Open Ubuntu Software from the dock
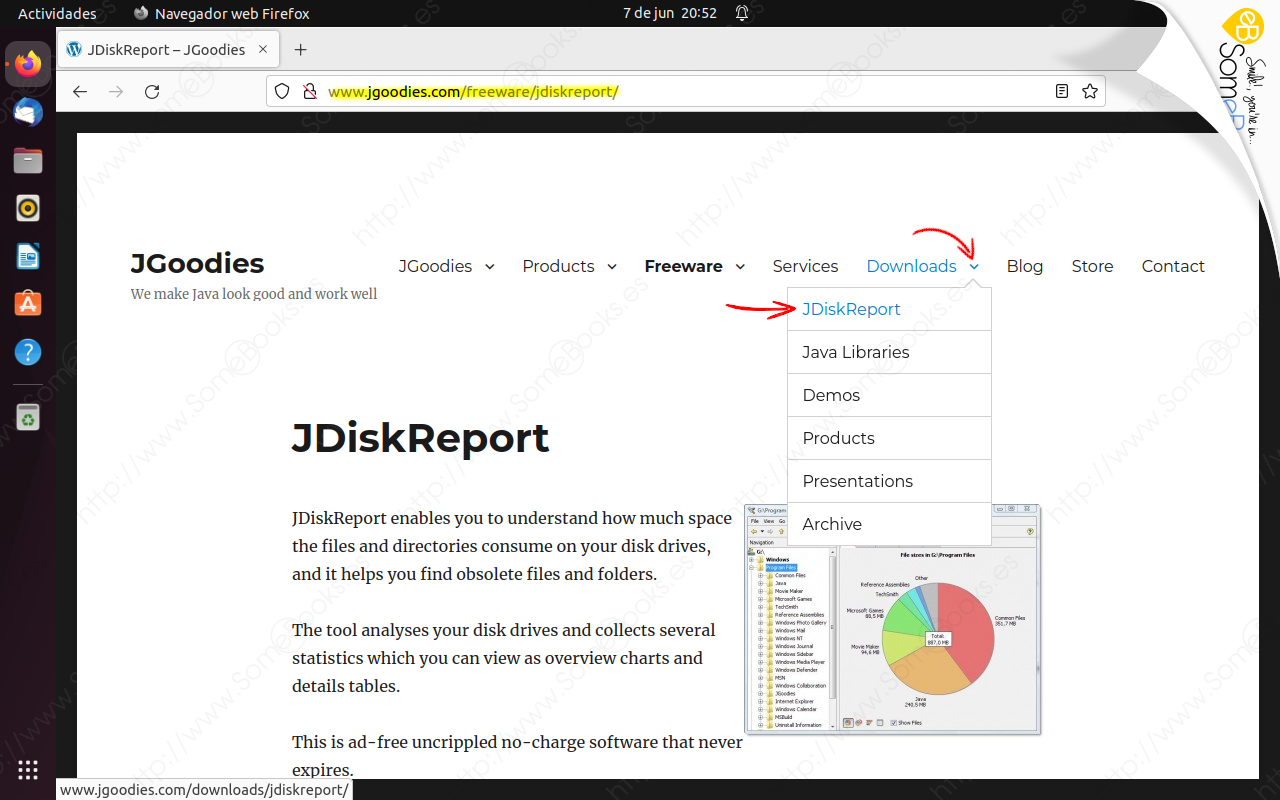1280x800 pixels. [27, 303]
